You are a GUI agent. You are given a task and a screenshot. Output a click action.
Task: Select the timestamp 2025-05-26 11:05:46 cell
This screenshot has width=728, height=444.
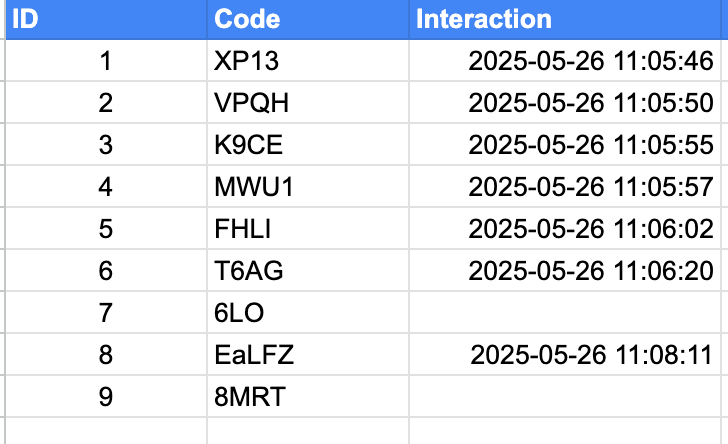click(568, 61)
